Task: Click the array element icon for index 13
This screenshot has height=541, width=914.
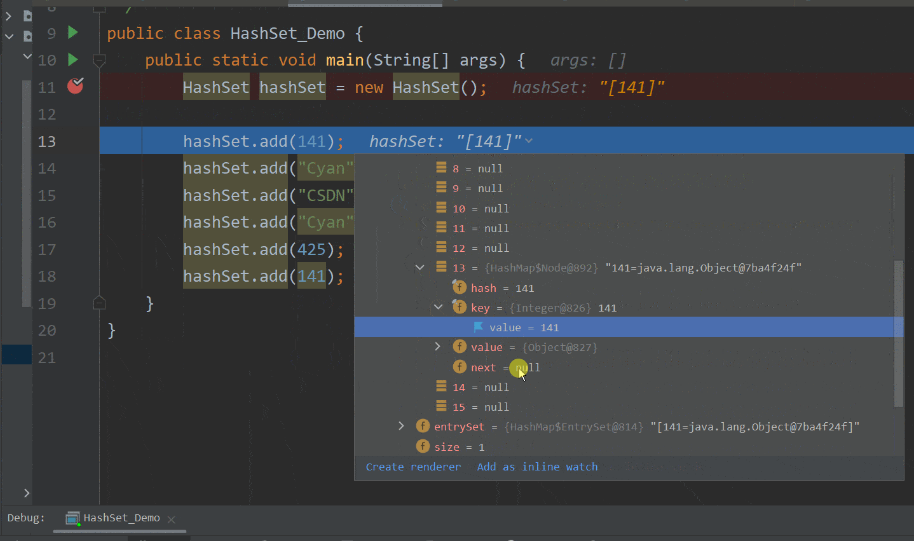Action: (x=441, y=267)
